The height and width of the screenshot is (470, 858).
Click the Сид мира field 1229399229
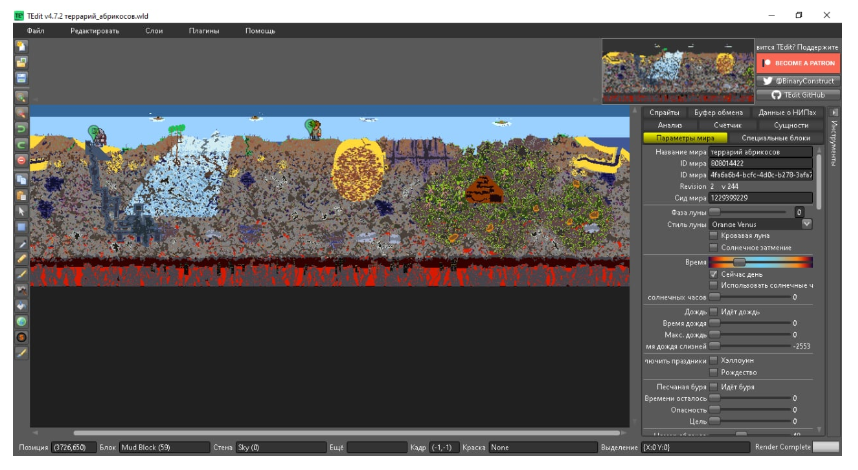pyautogui.click(x=761, y=198)
